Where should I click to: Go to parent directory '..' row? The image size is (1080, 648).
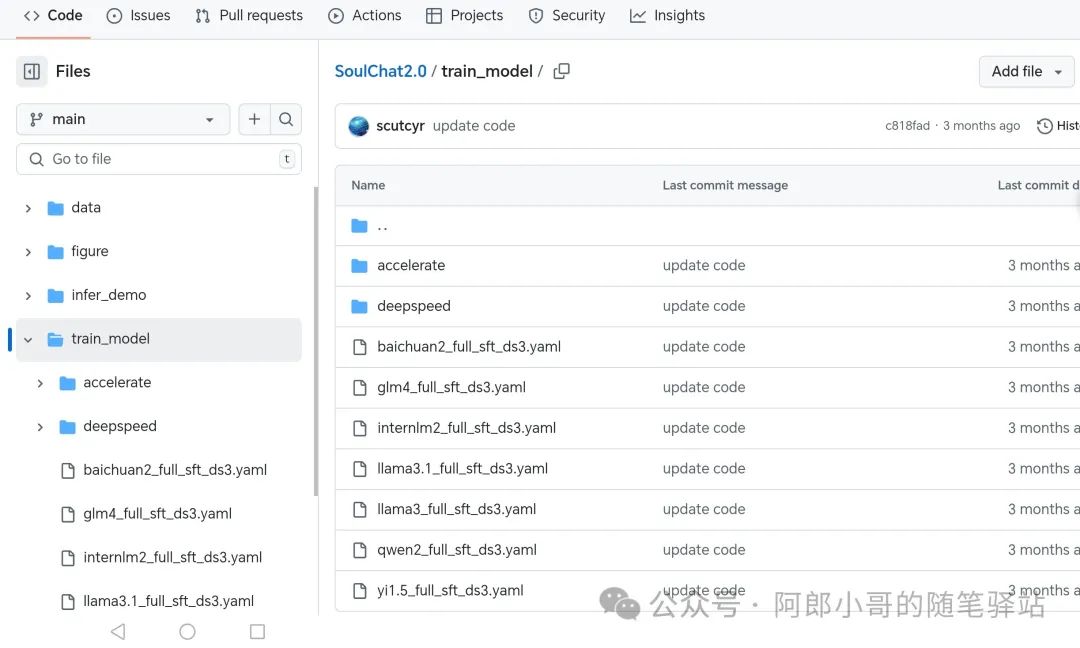click(x=382, y=226)
